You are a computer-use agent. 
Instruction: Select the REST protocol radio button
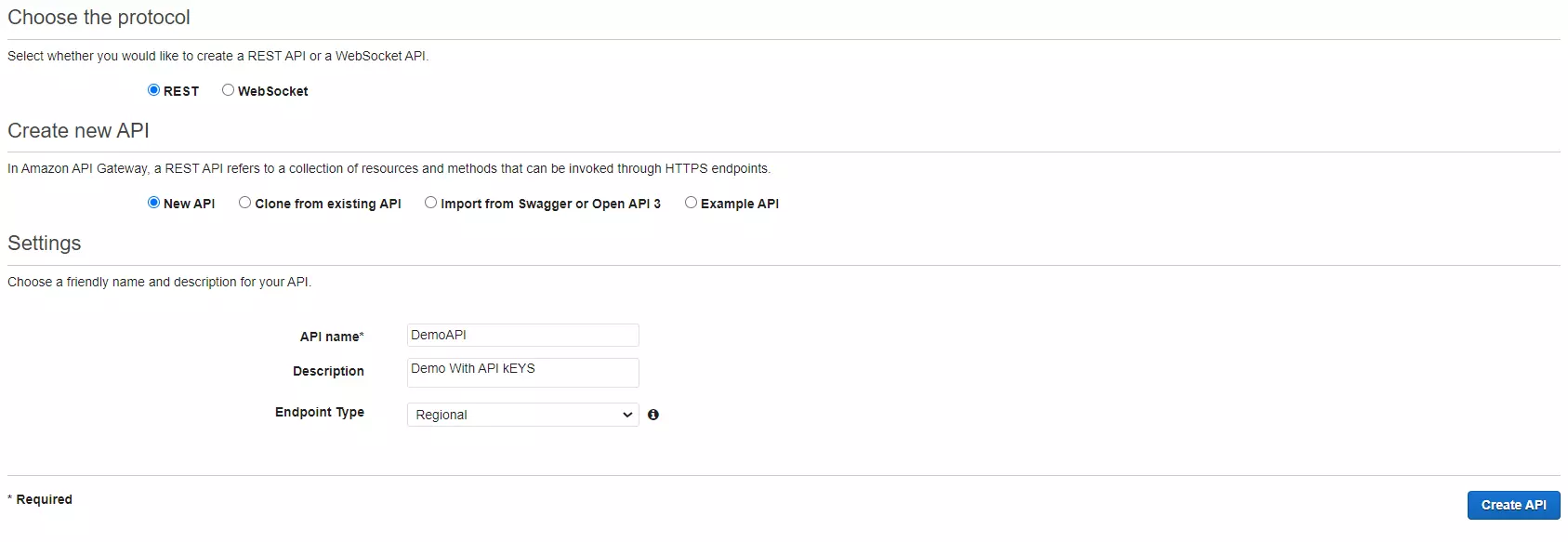click(154, 90)
